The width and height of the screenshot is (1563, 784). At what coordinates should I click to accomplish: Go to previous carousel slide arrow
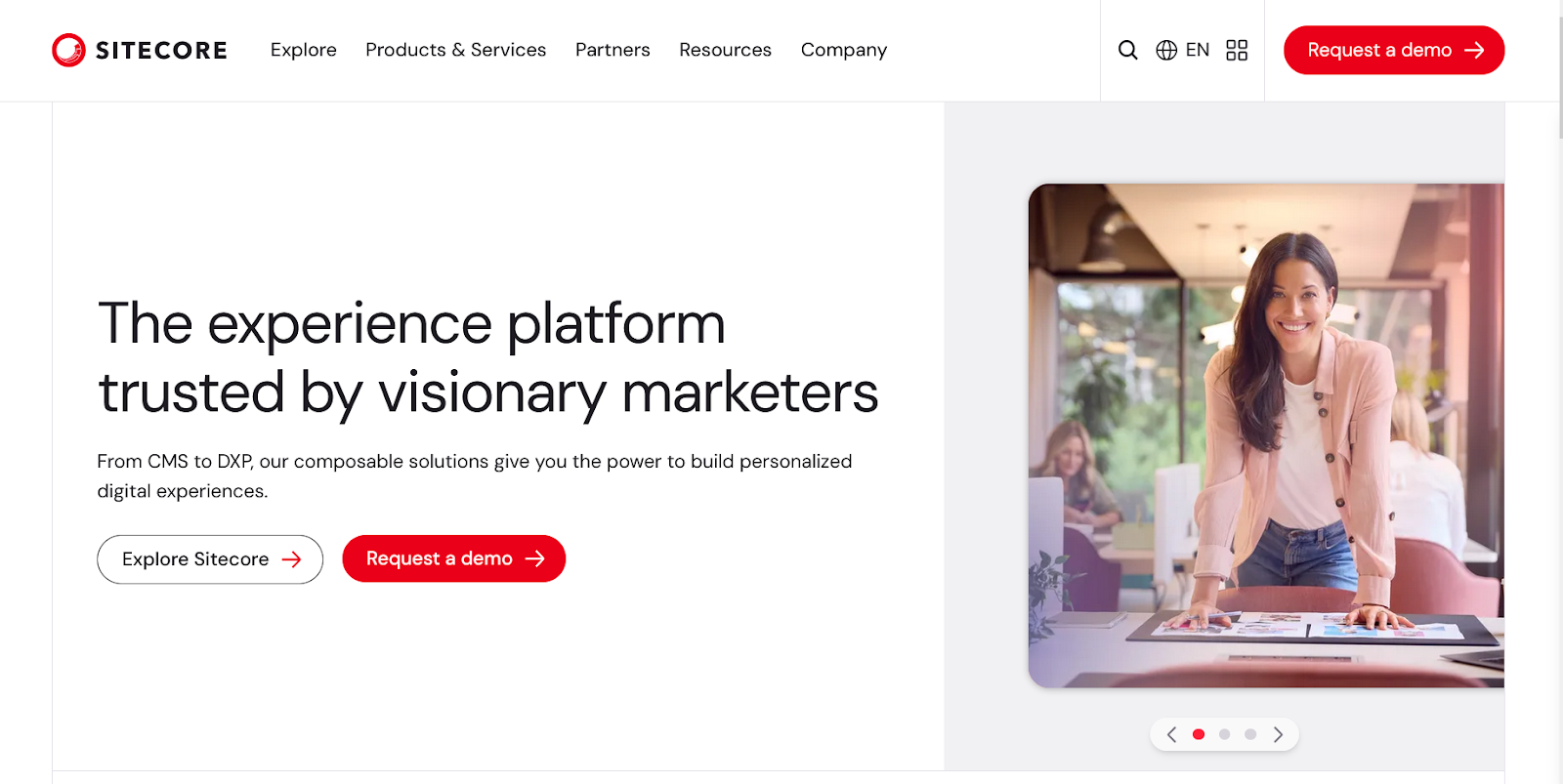(x=1171, y=734)
